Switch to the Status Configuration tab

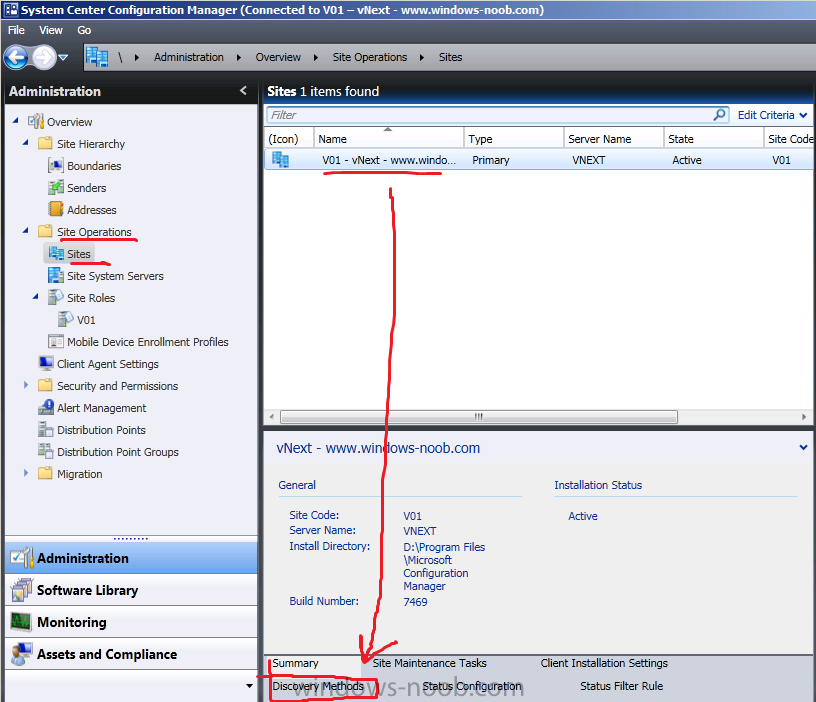click(x=471, y=686)
